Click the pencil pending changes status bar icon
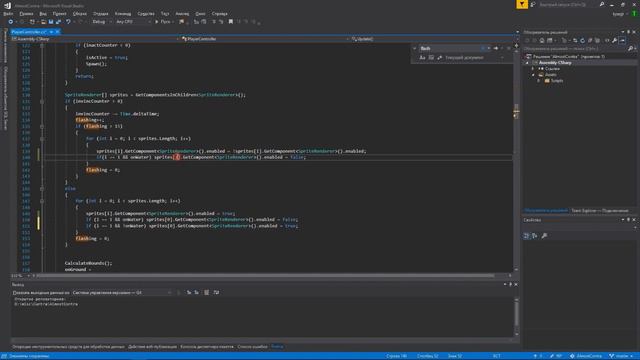Image resolution: width=640 pixels, height=360 pixels. (552, 356)
